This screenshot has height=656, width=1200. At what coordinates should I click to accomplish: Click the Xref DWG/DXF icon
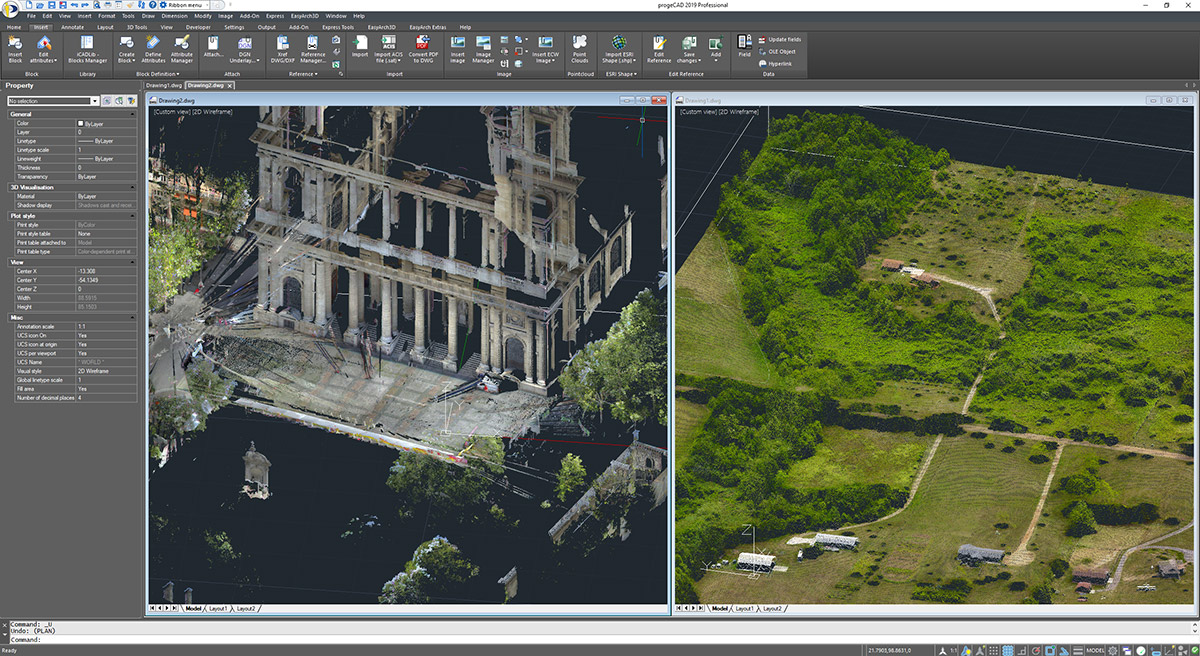click(283, 52)
